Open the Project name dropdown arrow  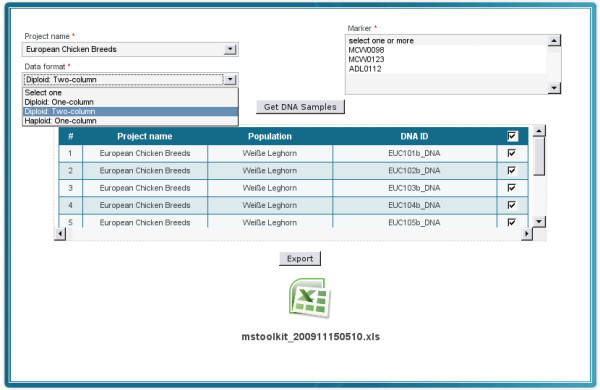[230, 49]
